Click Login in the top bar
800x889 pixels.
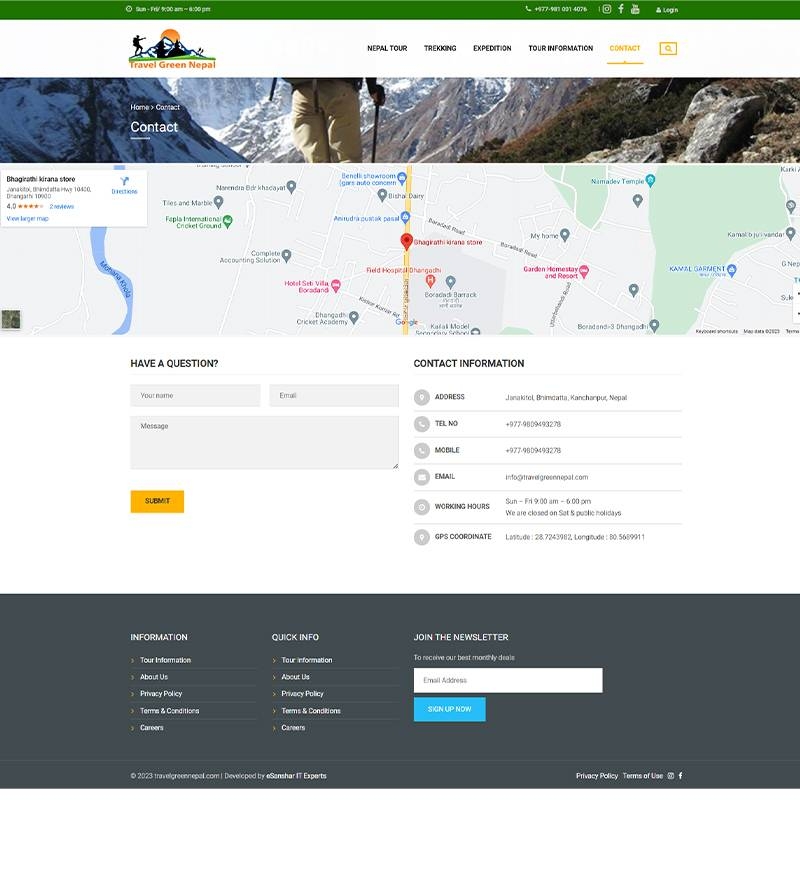tap(667, 10)
